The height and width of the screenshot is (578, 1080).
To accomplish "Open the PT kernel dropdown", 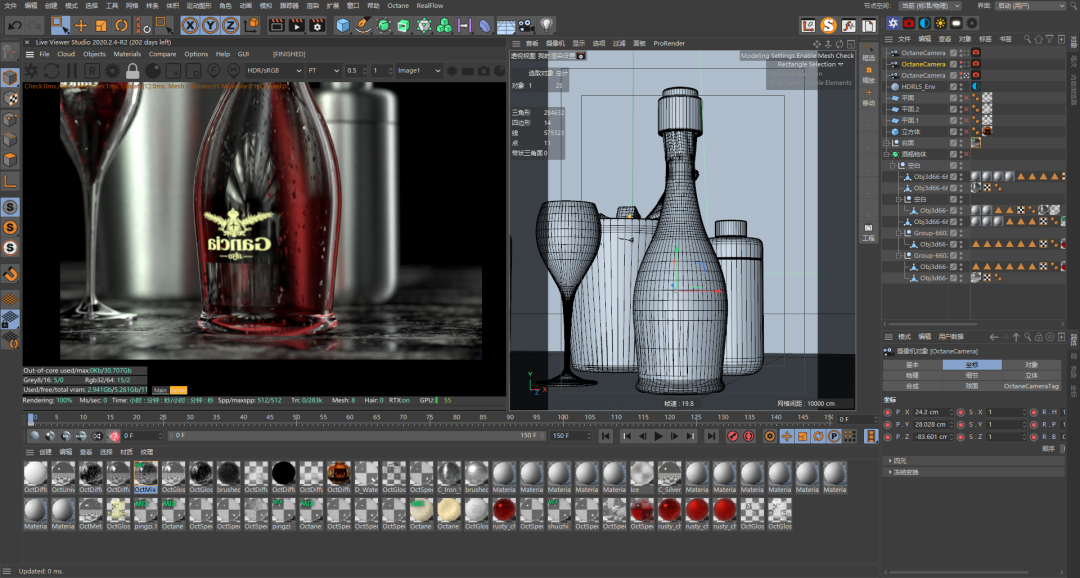I will (x=323, y=71).
